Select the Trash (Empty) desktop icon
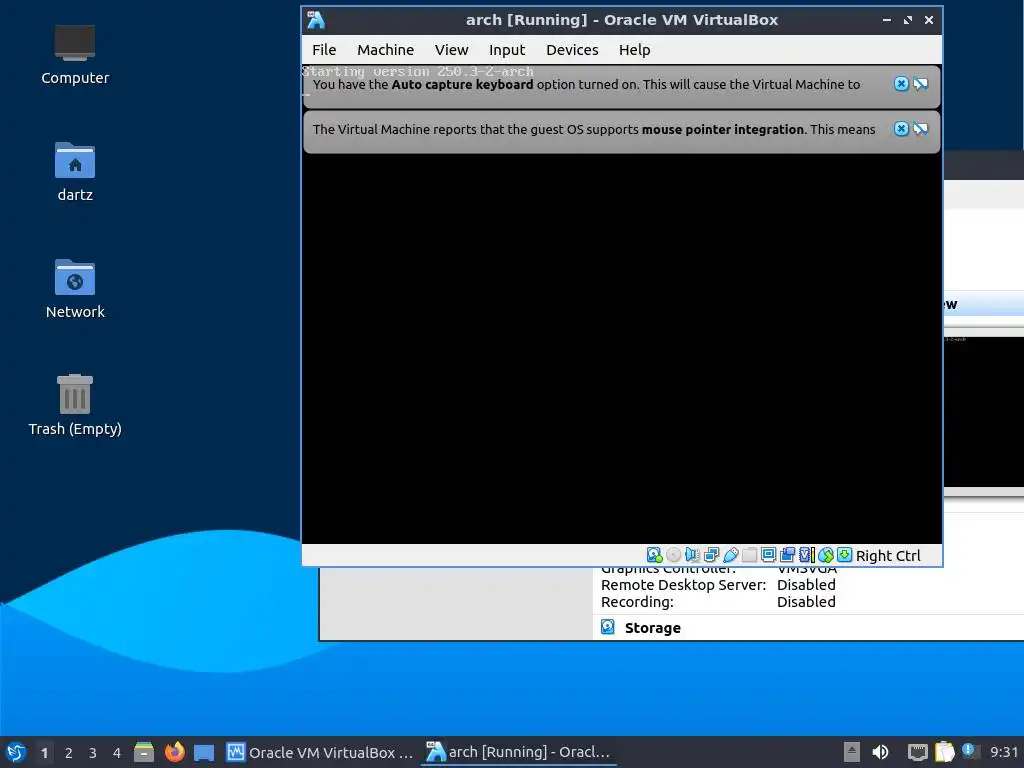The width and height of the screenshot is (1024, 768). (74, 405)
